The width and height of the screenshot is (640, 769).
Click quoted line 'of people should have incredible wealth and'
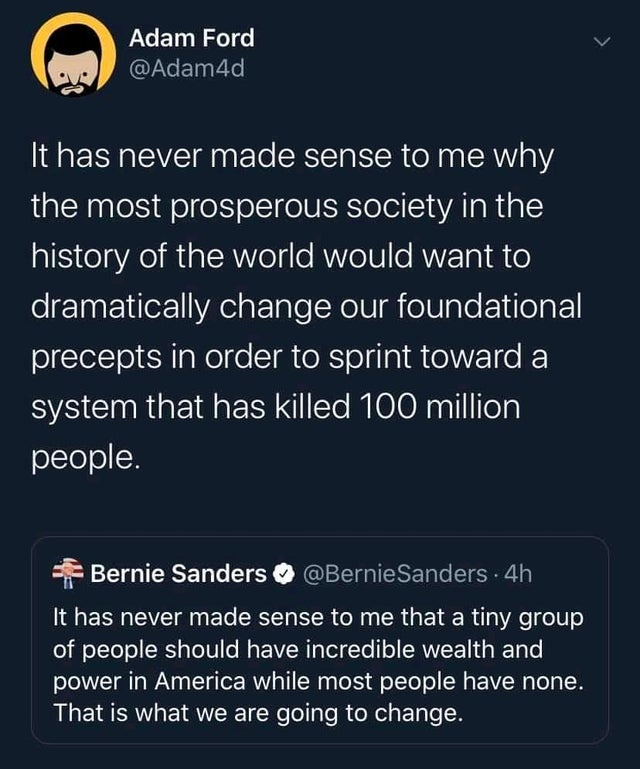(298, 650)
